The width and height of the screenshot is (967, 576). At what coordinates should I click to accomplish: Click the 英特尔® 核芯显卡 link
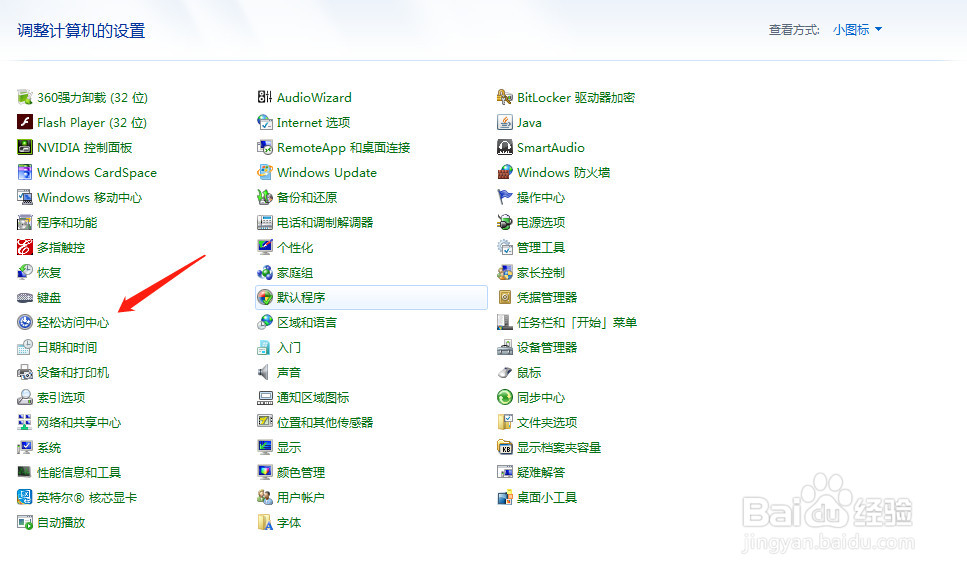(x=87, y=498)
